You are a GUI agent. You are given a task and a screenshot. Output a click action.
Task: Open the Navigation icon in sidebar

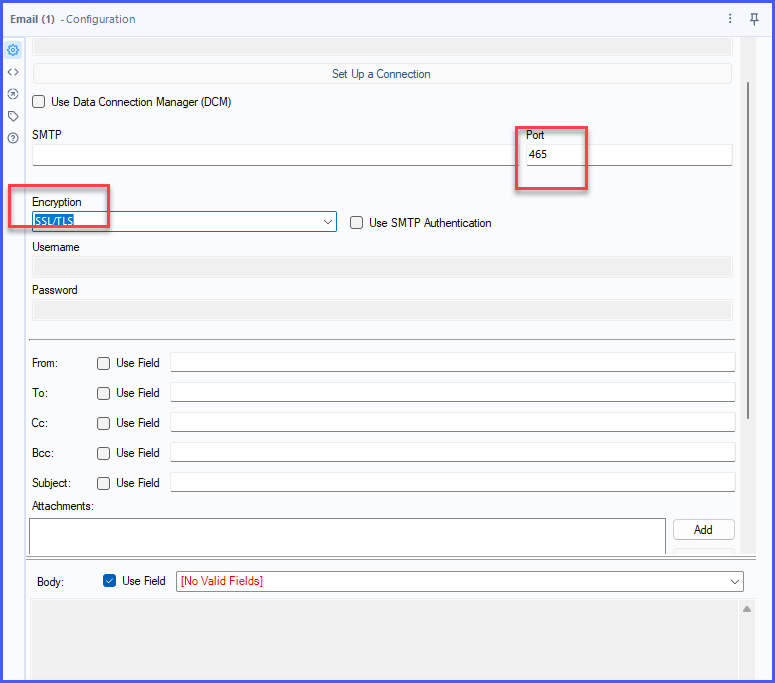pos(13,94)
